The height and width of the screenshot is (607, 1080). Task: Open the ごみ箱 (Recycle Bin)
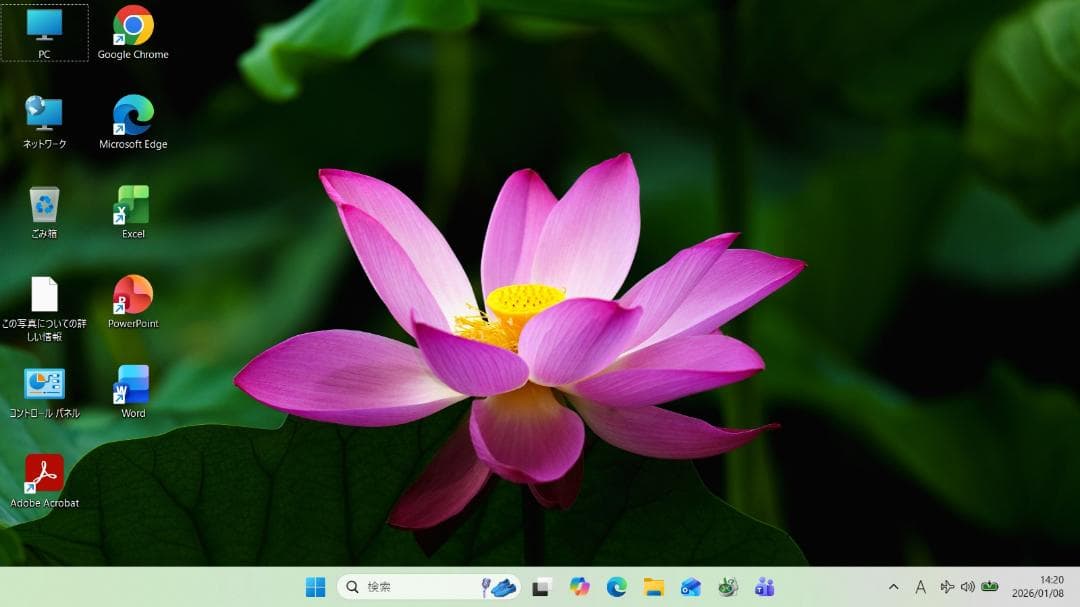pos(42,205)
